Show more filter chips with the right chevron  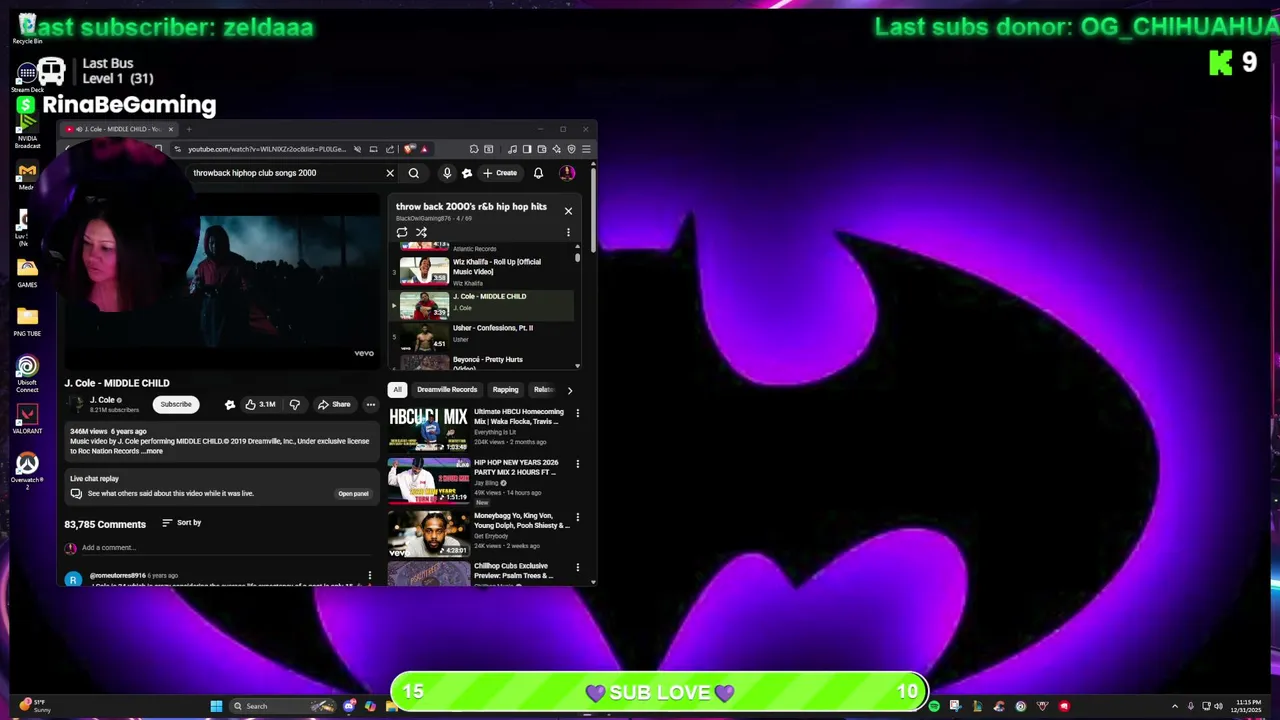(x=570, y=390)
